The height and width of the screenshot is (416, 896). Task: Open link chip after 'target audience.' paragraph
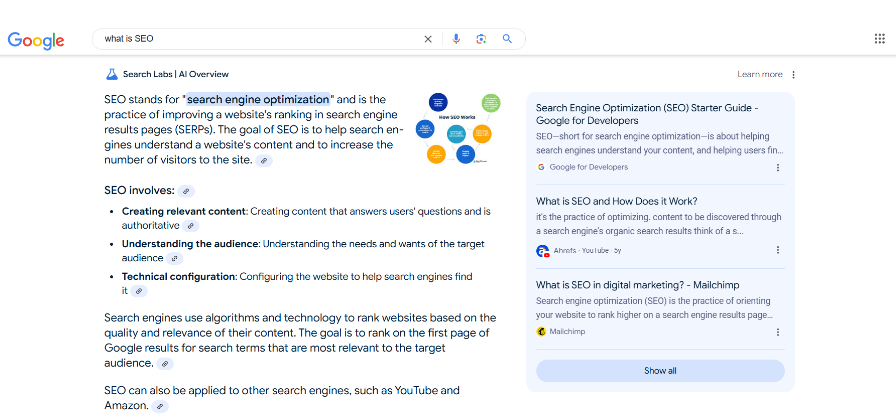coord(165,364)
